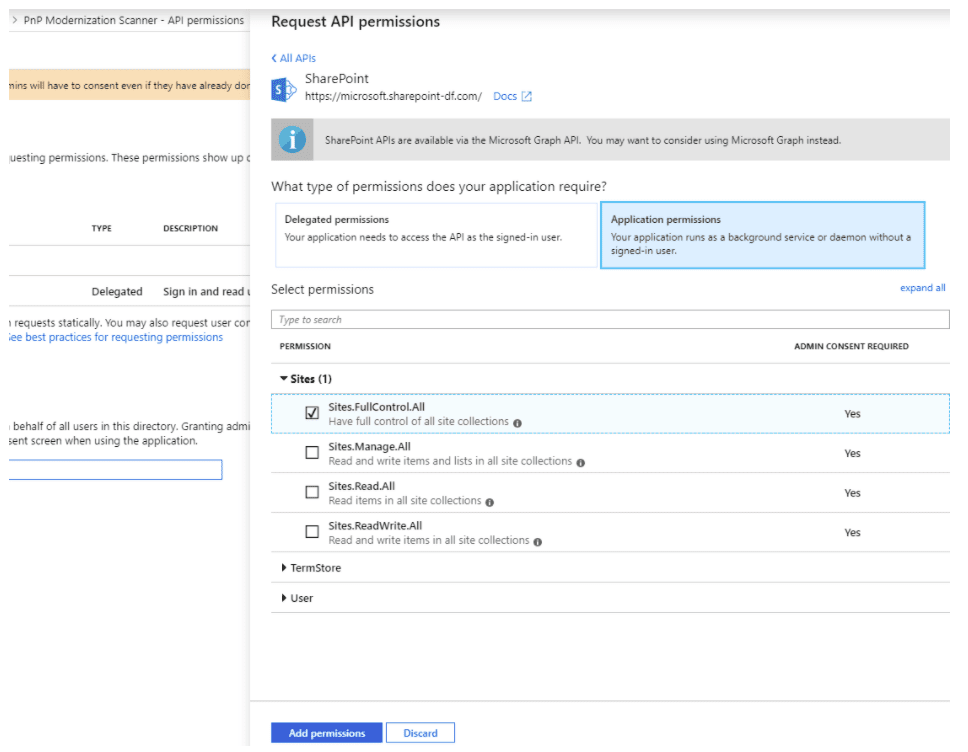The width and height of the screenshot is (968, 752).
Task: Click the Sites.Read.All permission name
Action: coord(362,486)
